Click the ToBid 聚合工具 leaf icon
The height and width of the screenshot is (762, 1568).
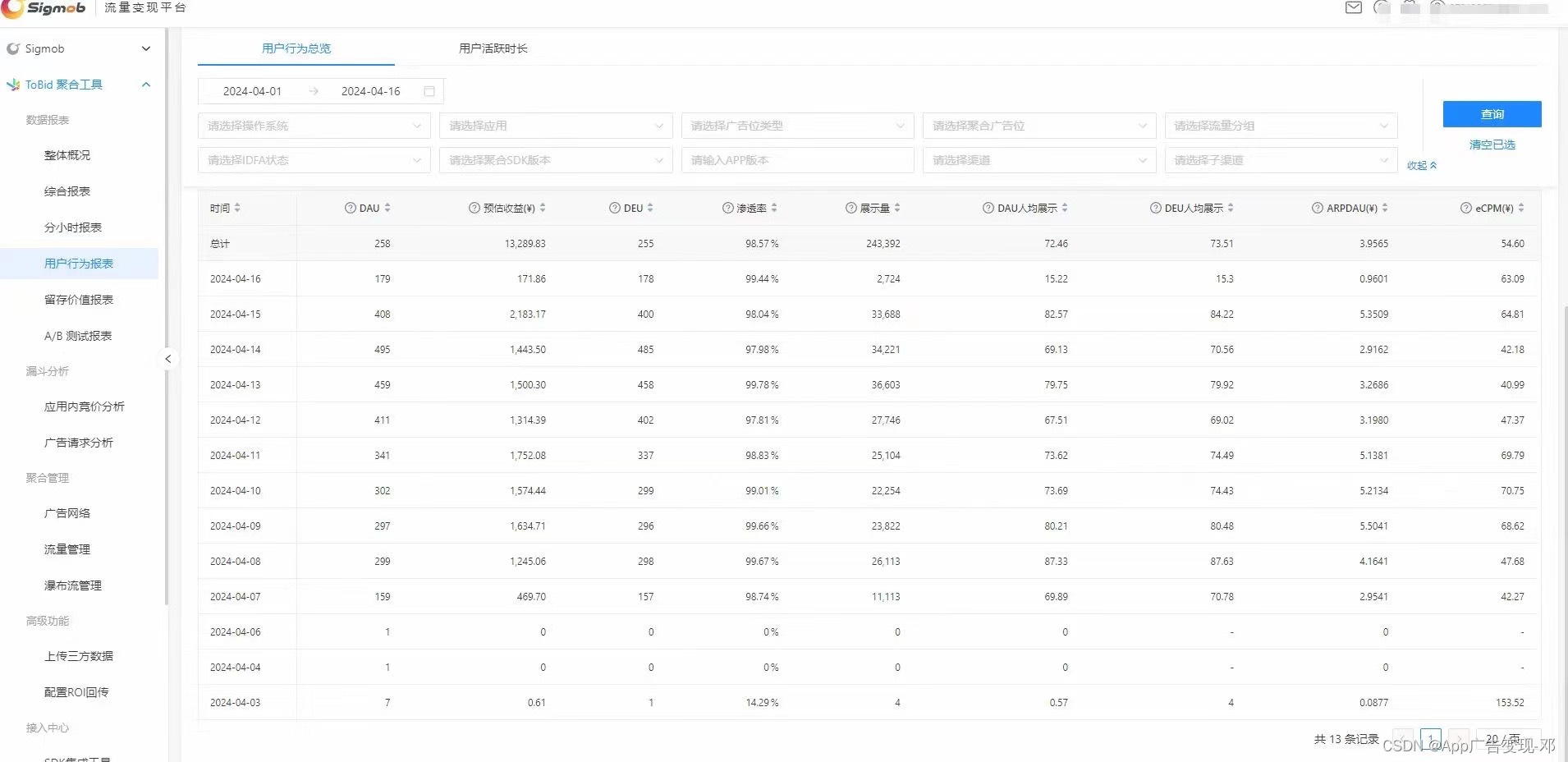(x=13, y=85)
